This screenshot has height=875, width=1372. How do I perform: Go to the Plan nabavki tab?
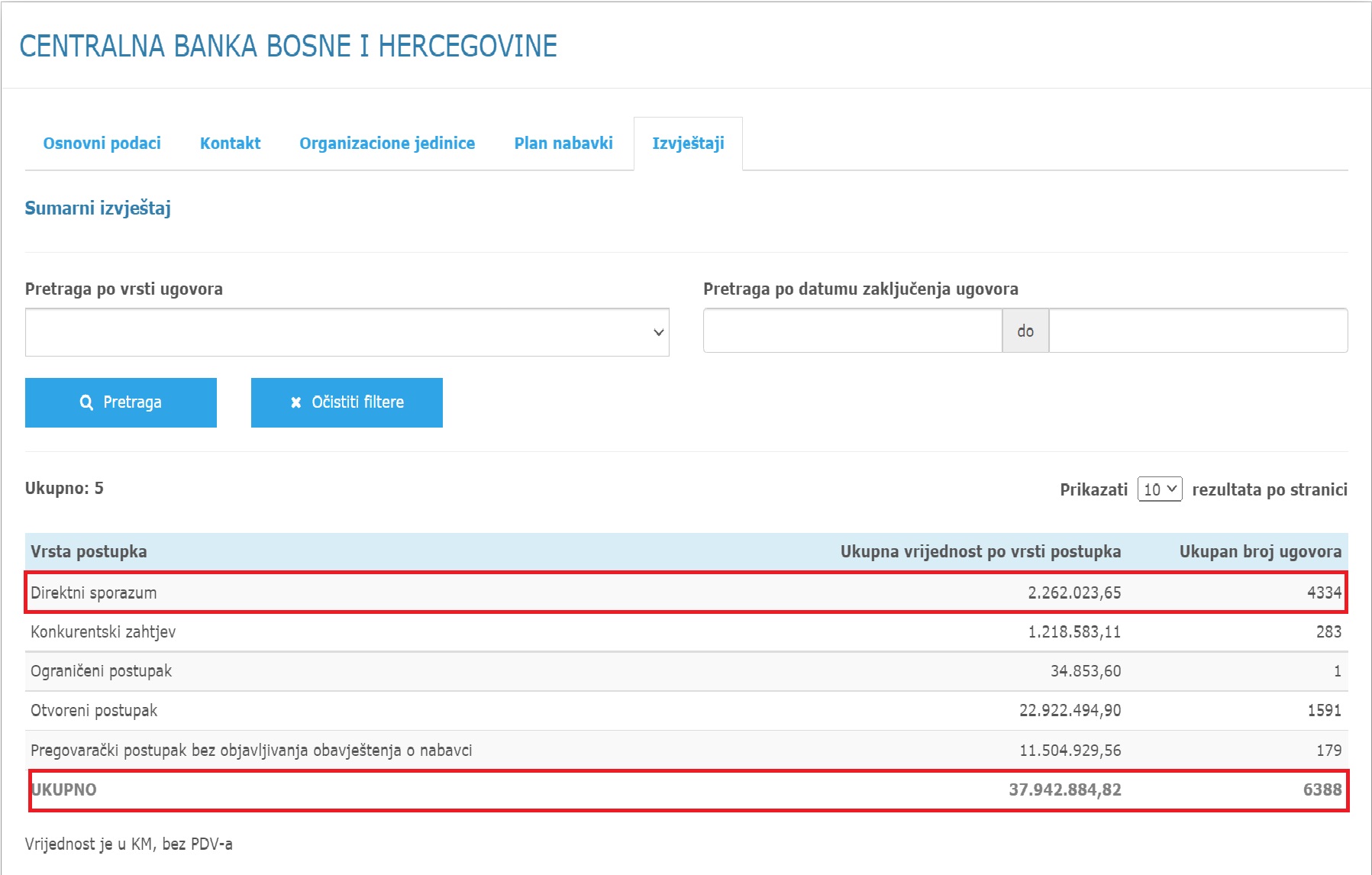(563, 144)
